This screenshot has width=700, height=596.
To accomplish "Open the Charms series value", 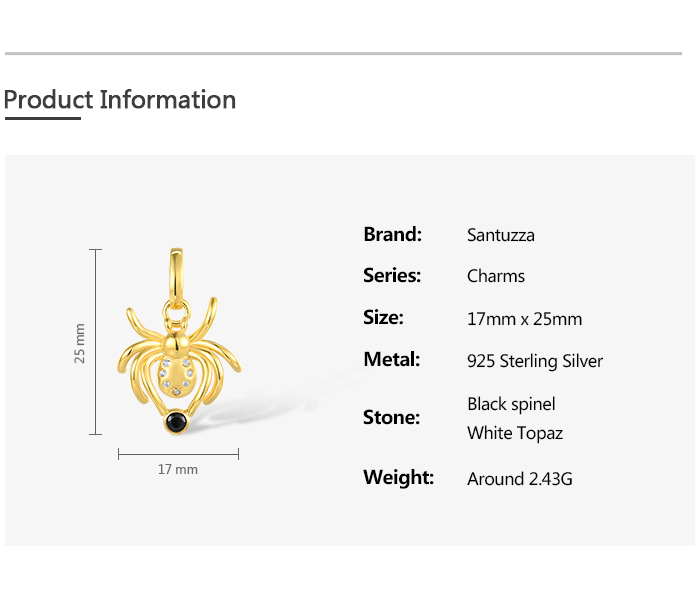I will pyautogui.click(x=496, y=277).
